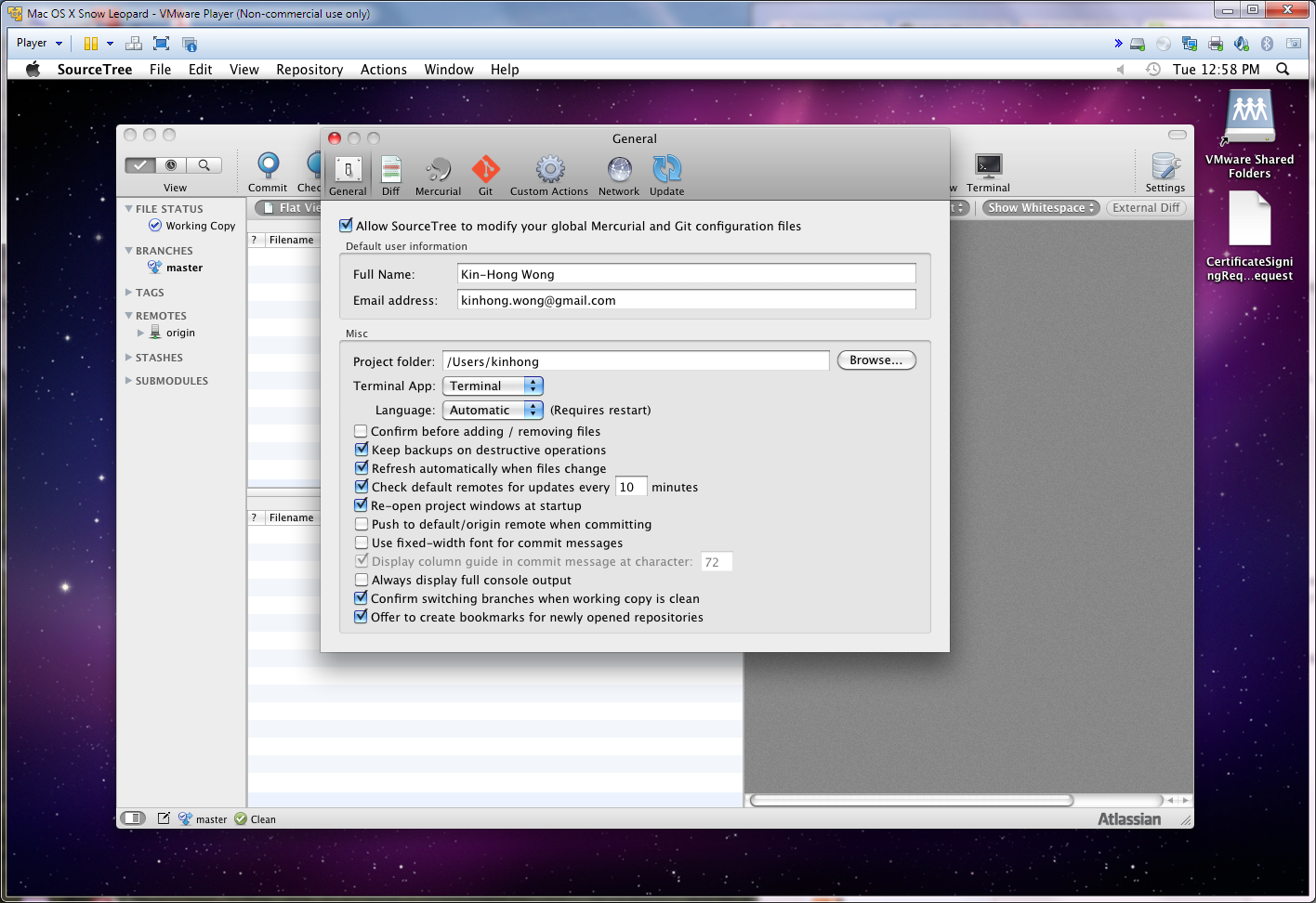Uncheck Re-open project windows at startup
The height and width of the screenshot is (903, 1316).
pos(361,505)
